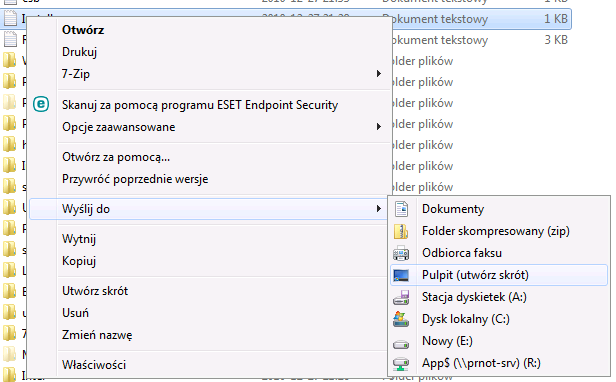This screenshot has height=382, width=616.
Task: Click the ESET Endpoint Security icon
Action: point(41,105)
